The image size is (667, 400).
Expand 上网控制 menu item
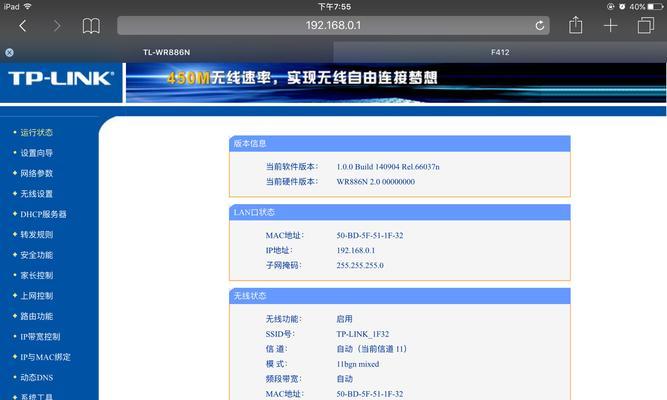pos(37,296)
